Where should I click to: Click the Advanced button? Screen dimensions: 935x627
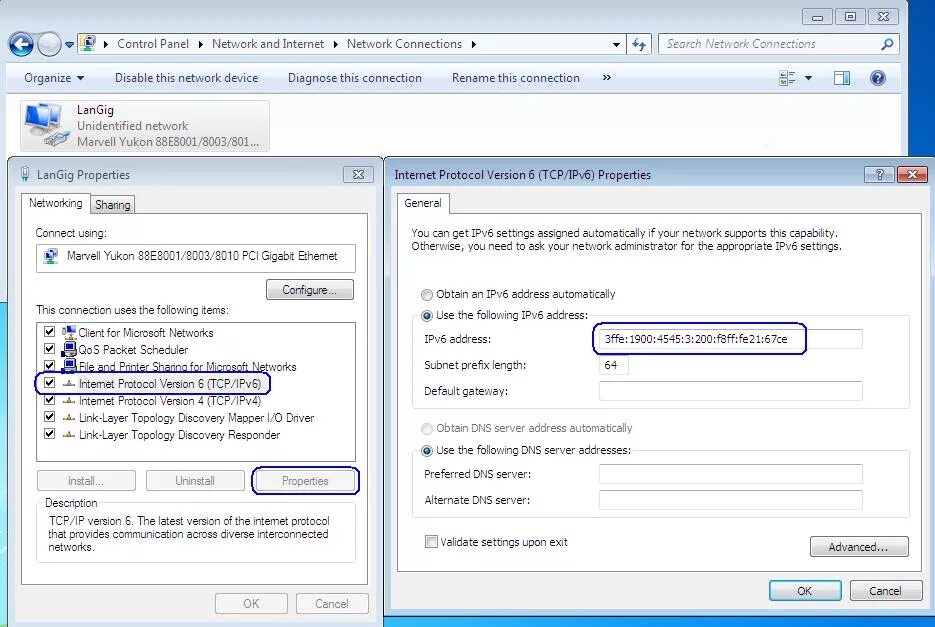coord(859,547)
